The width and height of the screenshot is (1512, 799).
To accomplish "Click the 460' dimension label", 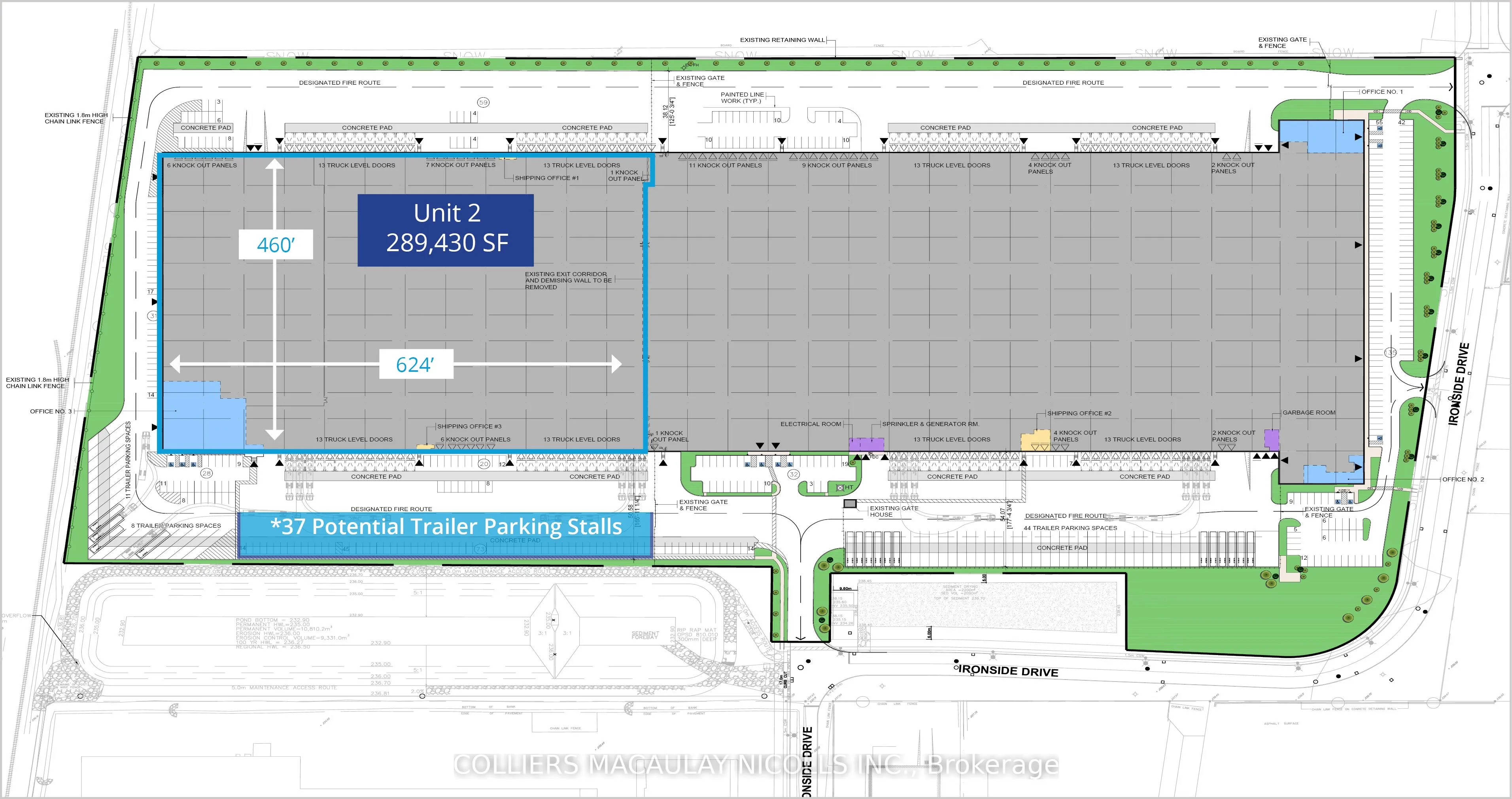I will tap(275, 245).
